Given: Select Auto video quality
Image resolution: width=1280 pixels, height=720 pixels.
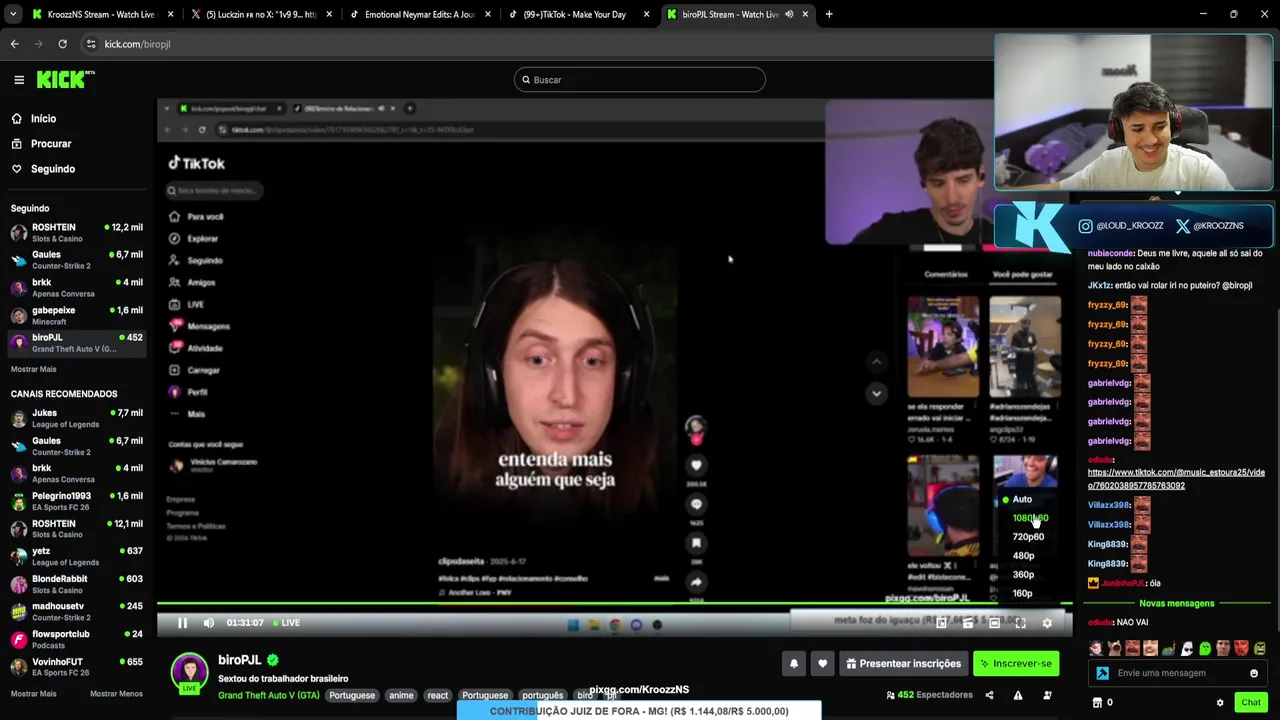Looking at the screenshot, I should tap(1021, 499).
